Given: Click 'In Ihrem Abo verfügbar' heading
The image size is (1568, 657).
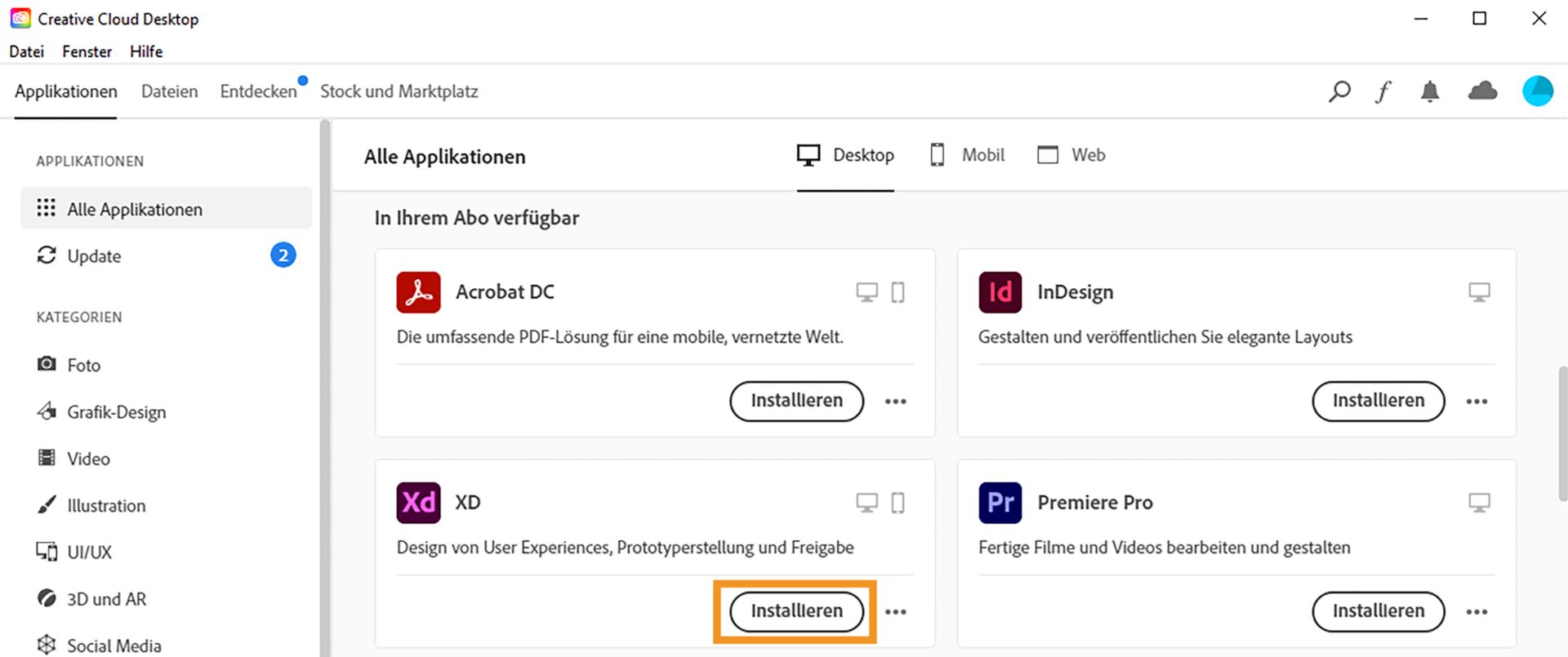Looking at the screenshot, I should click(477, 218).
